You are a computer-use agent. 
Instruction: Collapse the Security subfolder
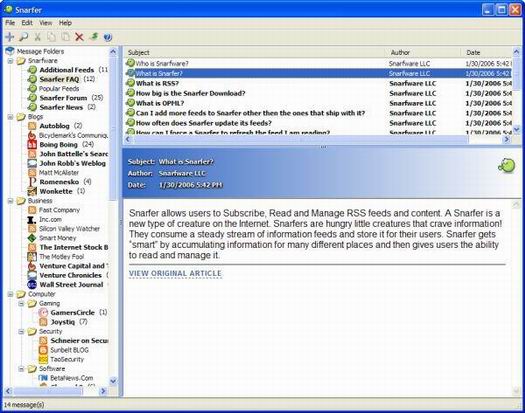(x=21, y=331)
